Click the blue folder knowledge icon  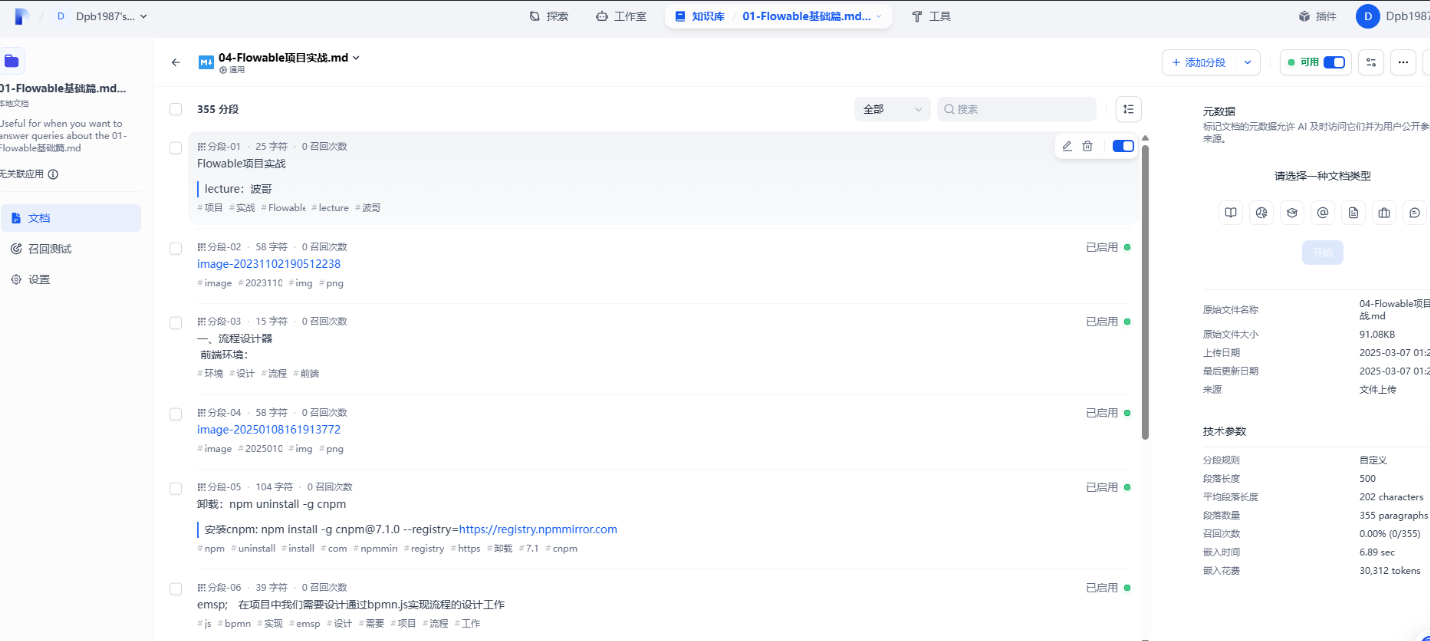pos(12,61)
